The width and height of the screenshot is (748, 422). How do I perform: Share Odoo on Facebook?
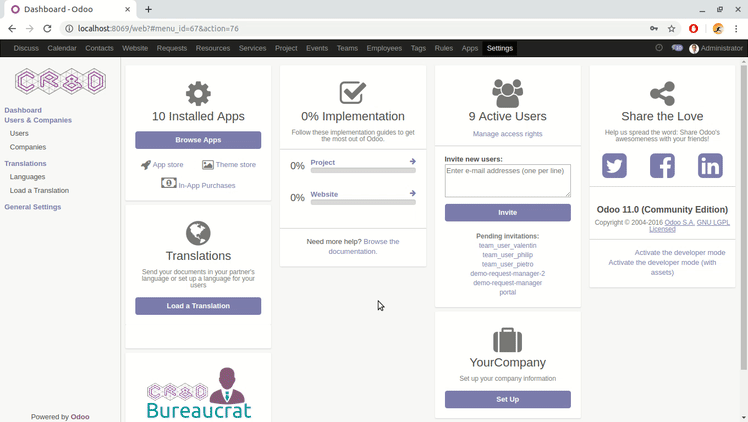point(662,165)
